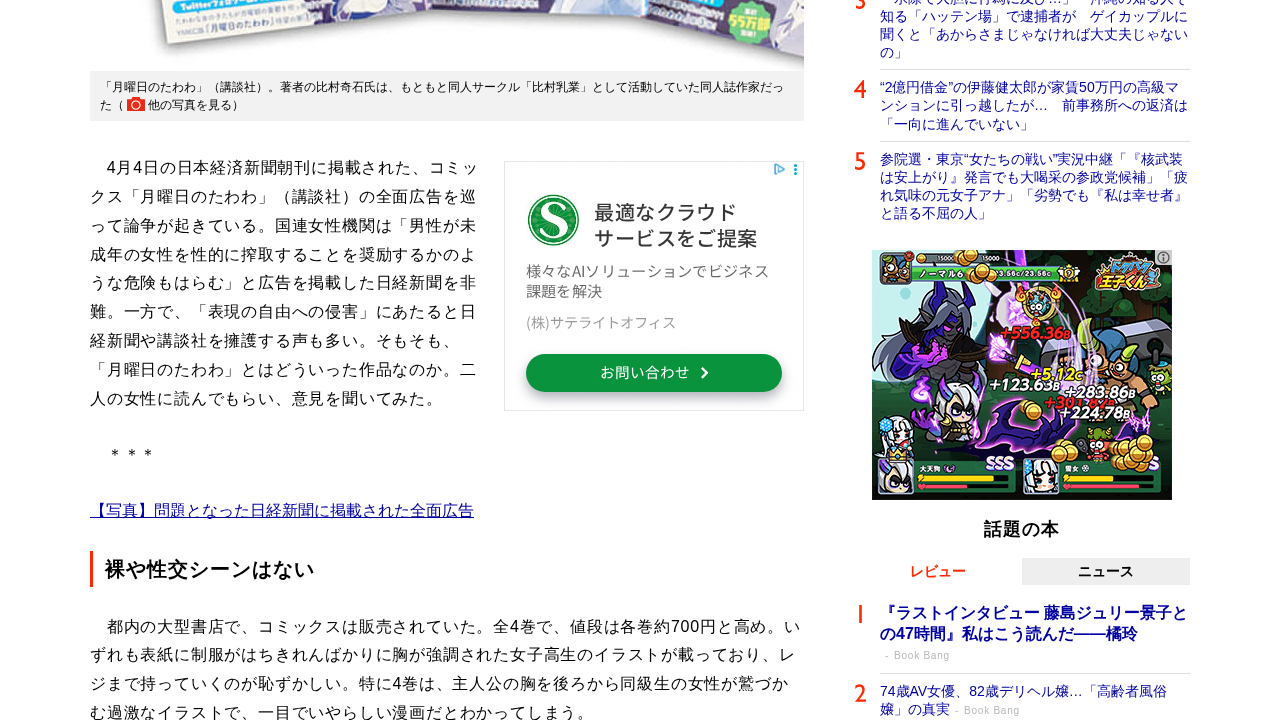Open ranking article 4 about 伊藤健太郎
1280x720 pixels.
[1034, 105]
